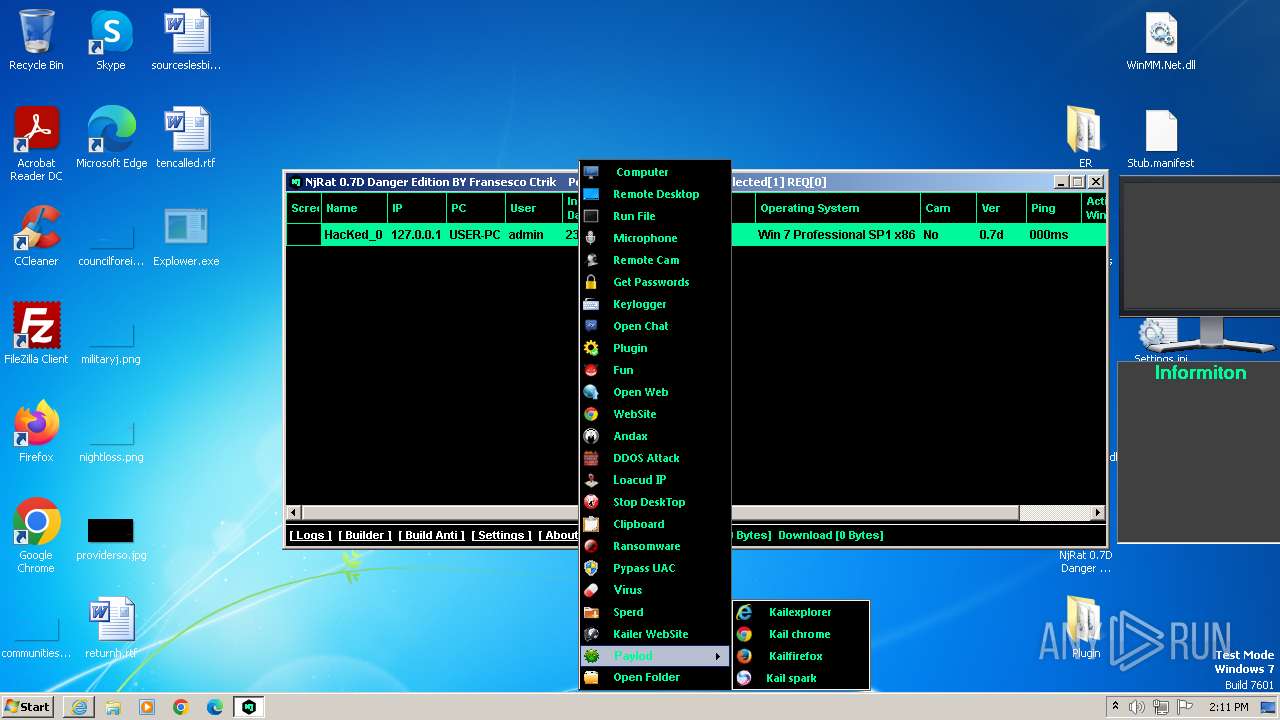1280x720 pixels.
Task: Show hidden system tray icons
Action: [x=1115, y=707]
